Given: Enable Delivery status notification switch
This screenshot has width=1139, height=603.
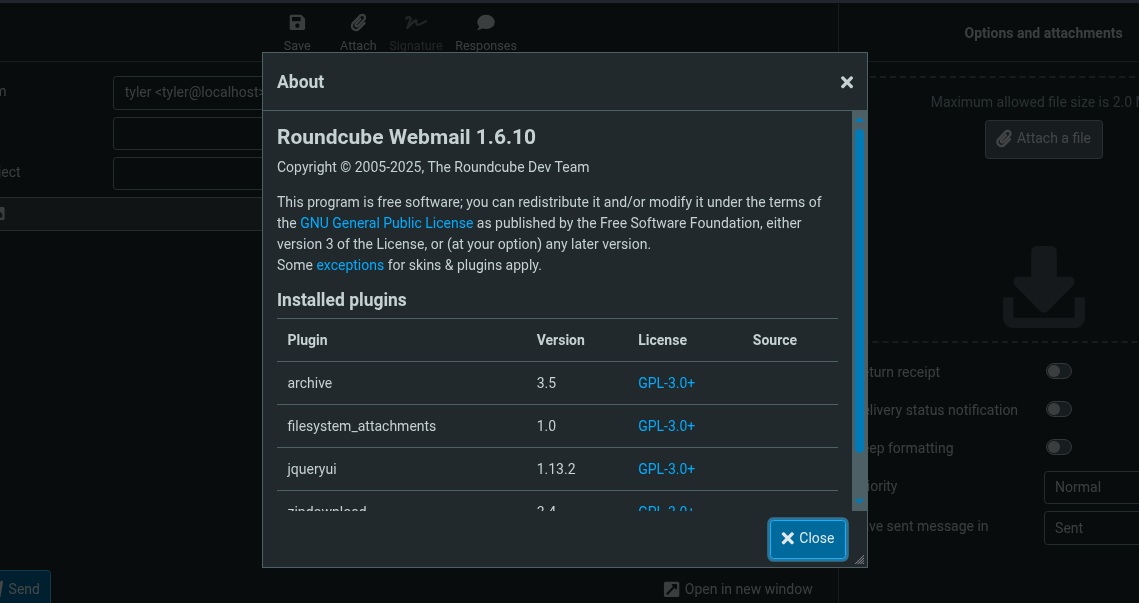Looking at the screenshot, I should pos(1058,410).
